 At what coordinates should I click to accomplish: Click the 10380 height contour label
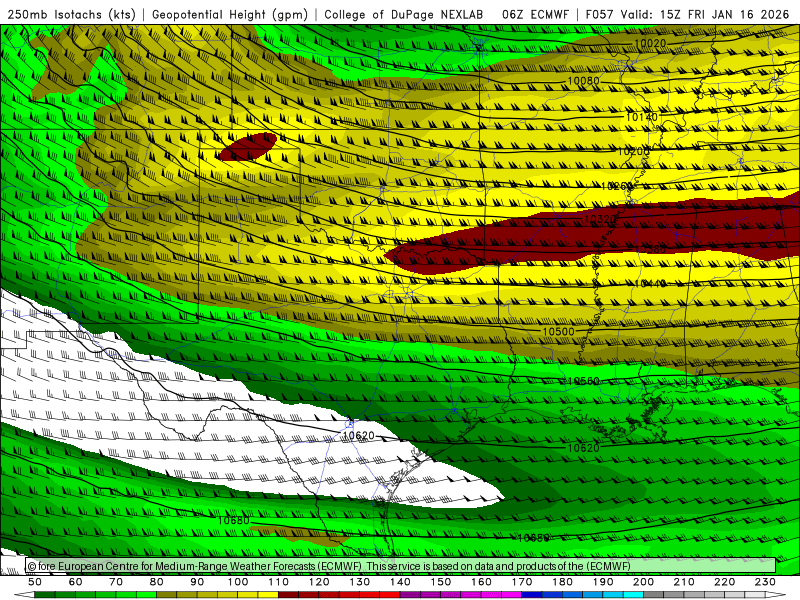coord(650,249)
